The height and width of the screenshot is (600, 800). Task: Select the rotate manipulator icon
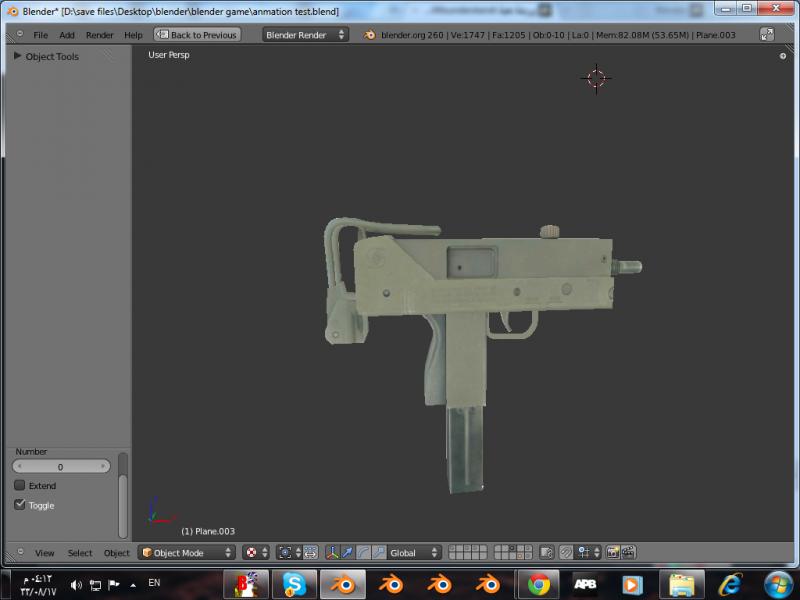pos(363,553)
